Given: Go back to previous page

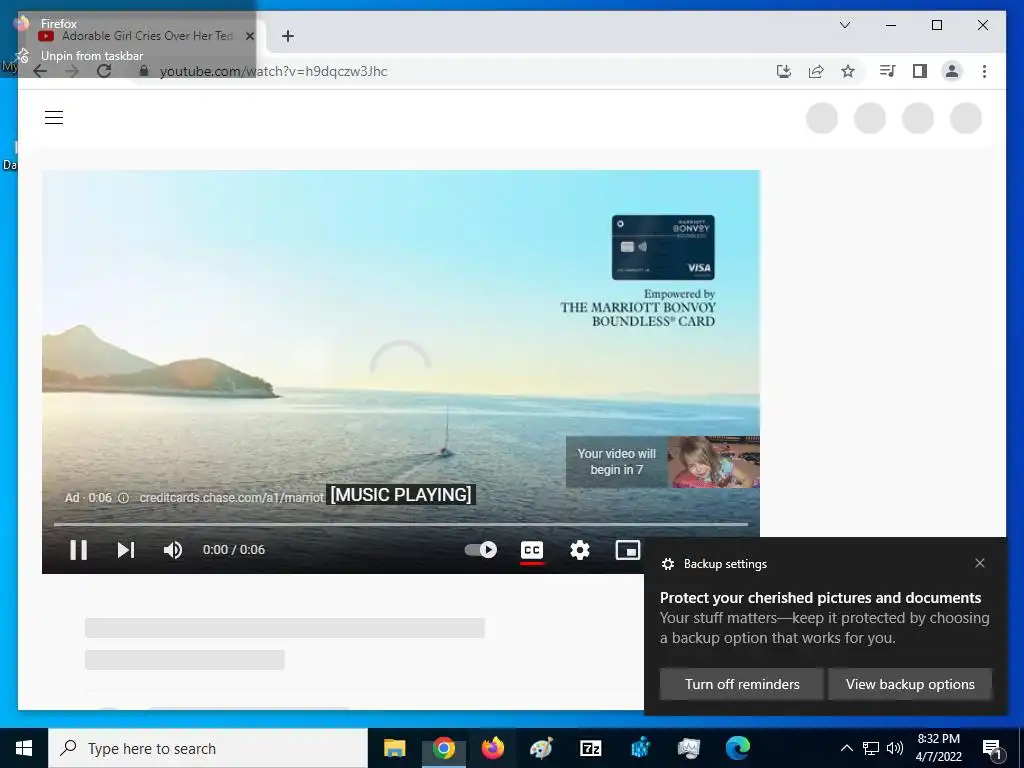Looking at the screenshot, I should click(40, 71).
